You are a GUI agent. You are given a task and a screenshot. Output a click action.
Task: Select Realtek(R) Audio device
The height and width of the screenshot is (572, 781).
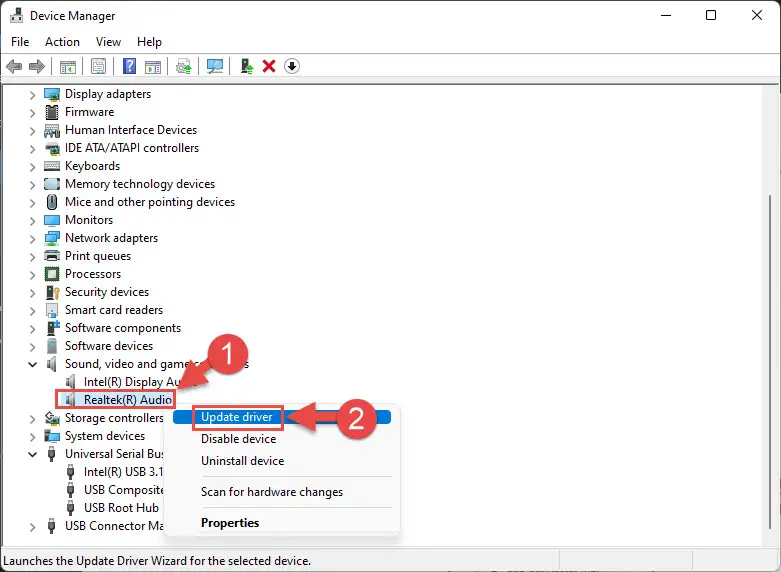point(128,400)
